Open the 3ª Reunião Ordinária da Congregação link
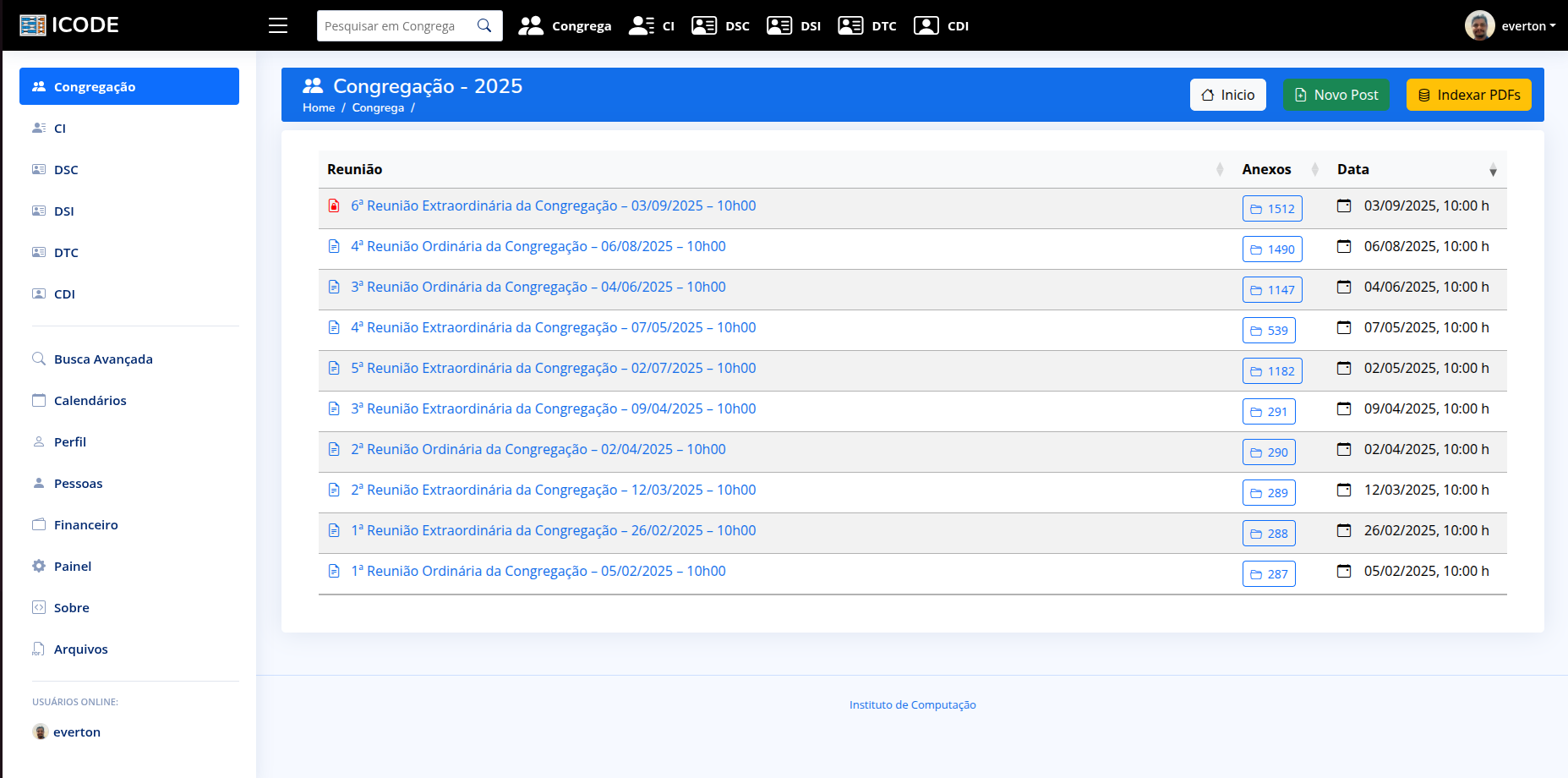The width and height of the screenshot is (1568, 778). [538, 287]
